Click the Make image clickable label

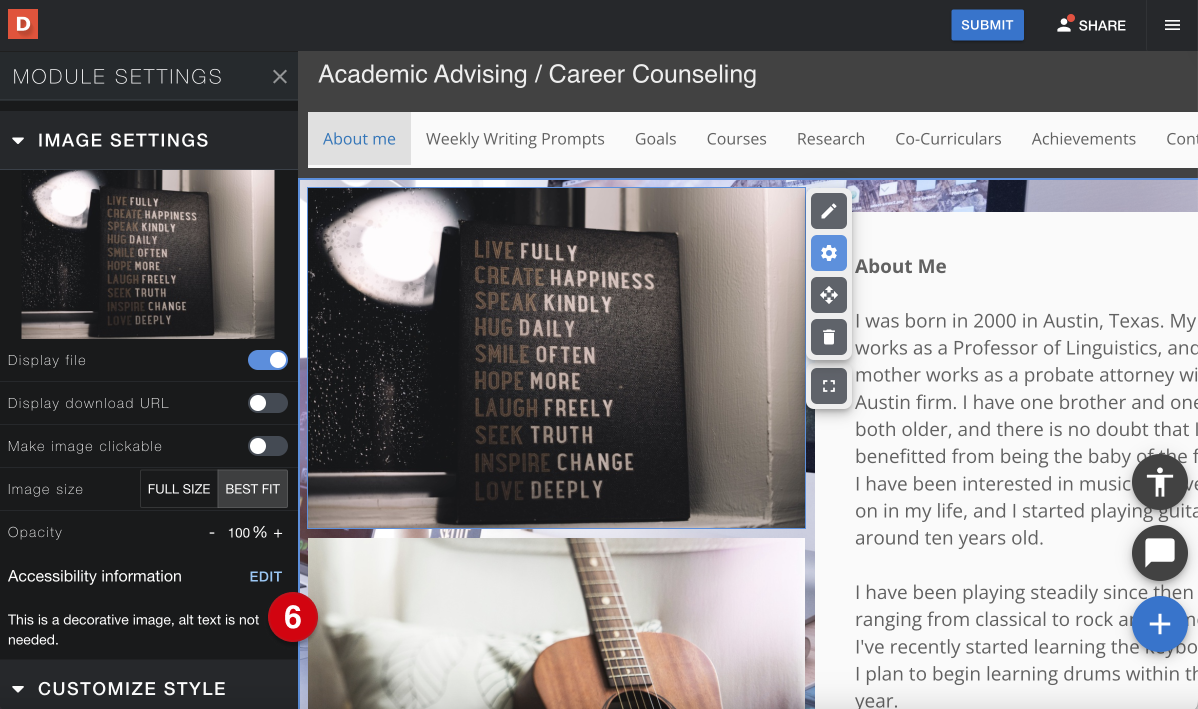85,446
